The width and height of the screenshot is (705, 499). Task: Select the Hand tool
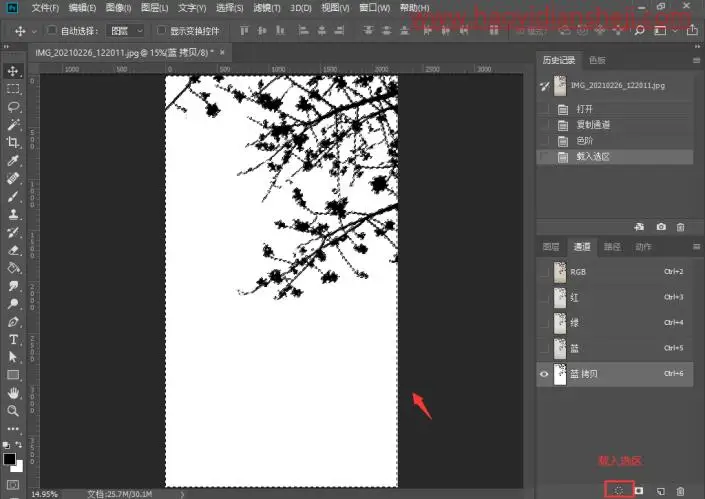pos(13,393)
